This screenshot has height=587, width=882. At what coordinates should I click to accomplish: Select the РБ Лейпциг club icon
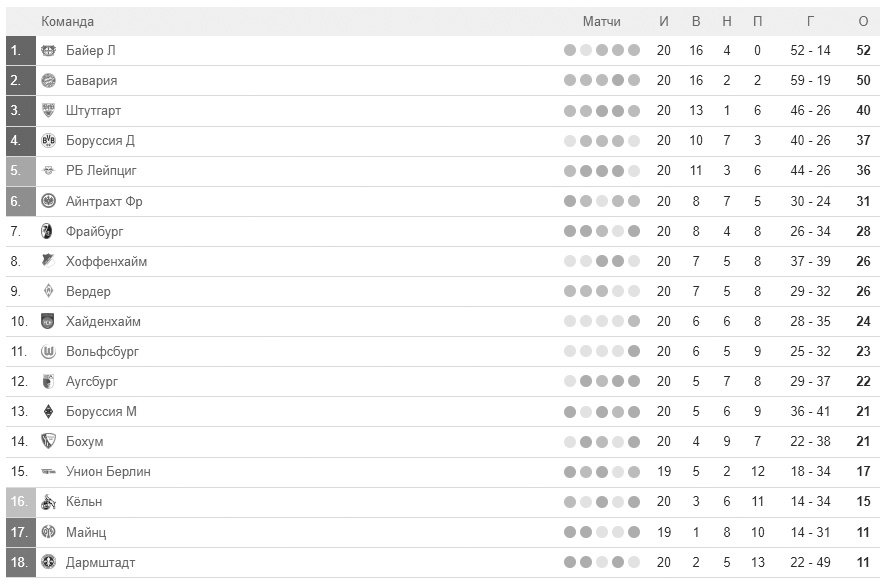pos(48,170)
